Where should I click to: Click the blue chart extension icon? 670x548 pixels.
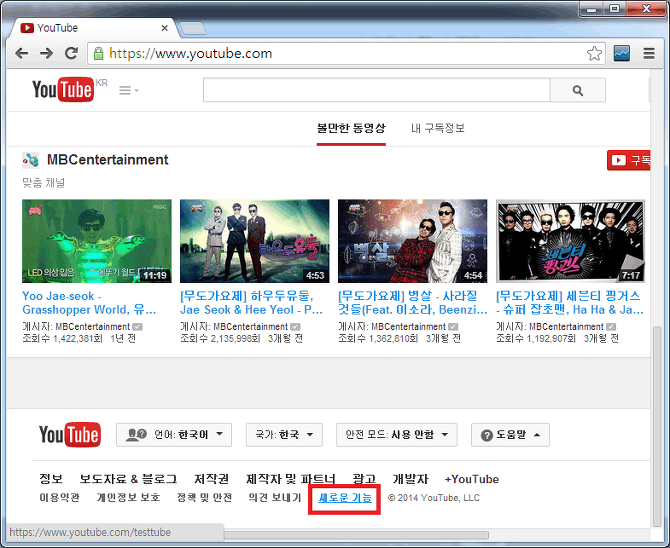point(621,53)
